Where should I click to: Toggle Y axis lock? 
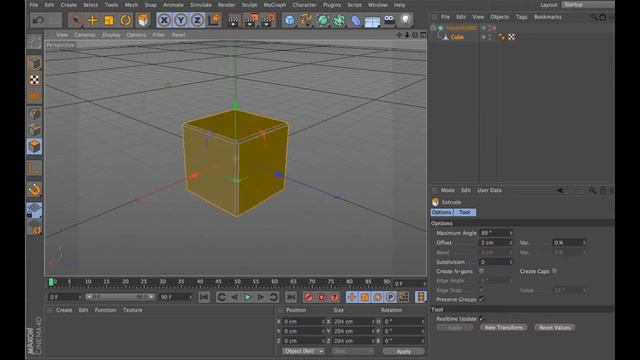click(x=181, y=20)
